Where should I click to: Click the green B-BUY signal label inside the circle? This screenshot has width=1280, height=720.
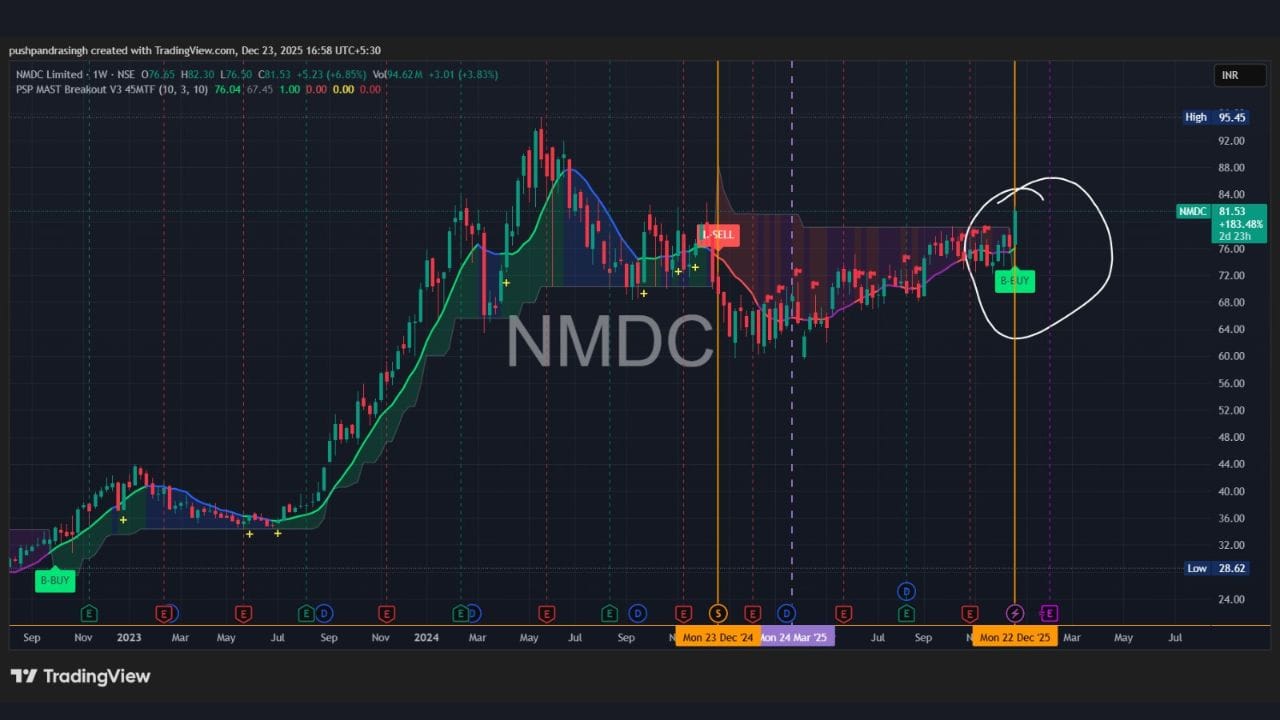click(x=1014, y=281)
